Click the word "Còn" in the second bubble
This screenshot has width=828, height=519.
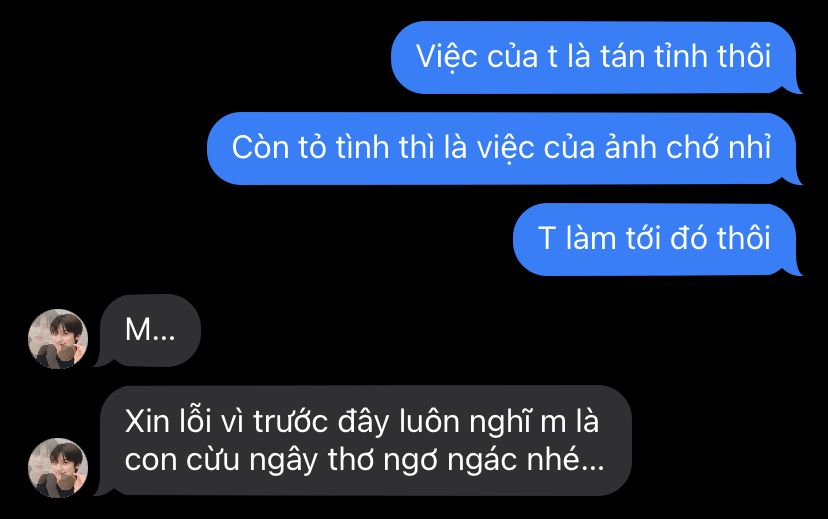click(x=260, y=147)
